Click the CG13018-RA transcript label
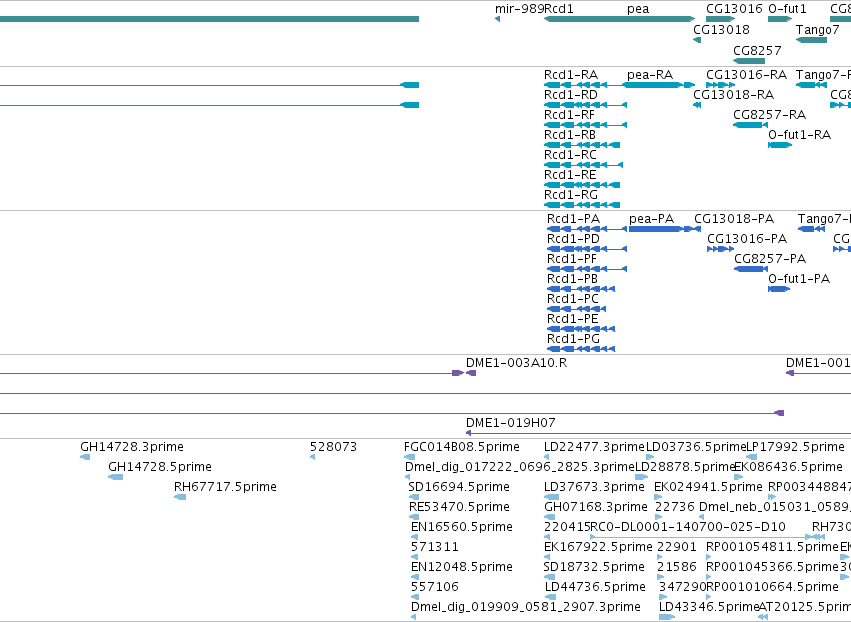The image size is (851, 622). coord(733,95)
